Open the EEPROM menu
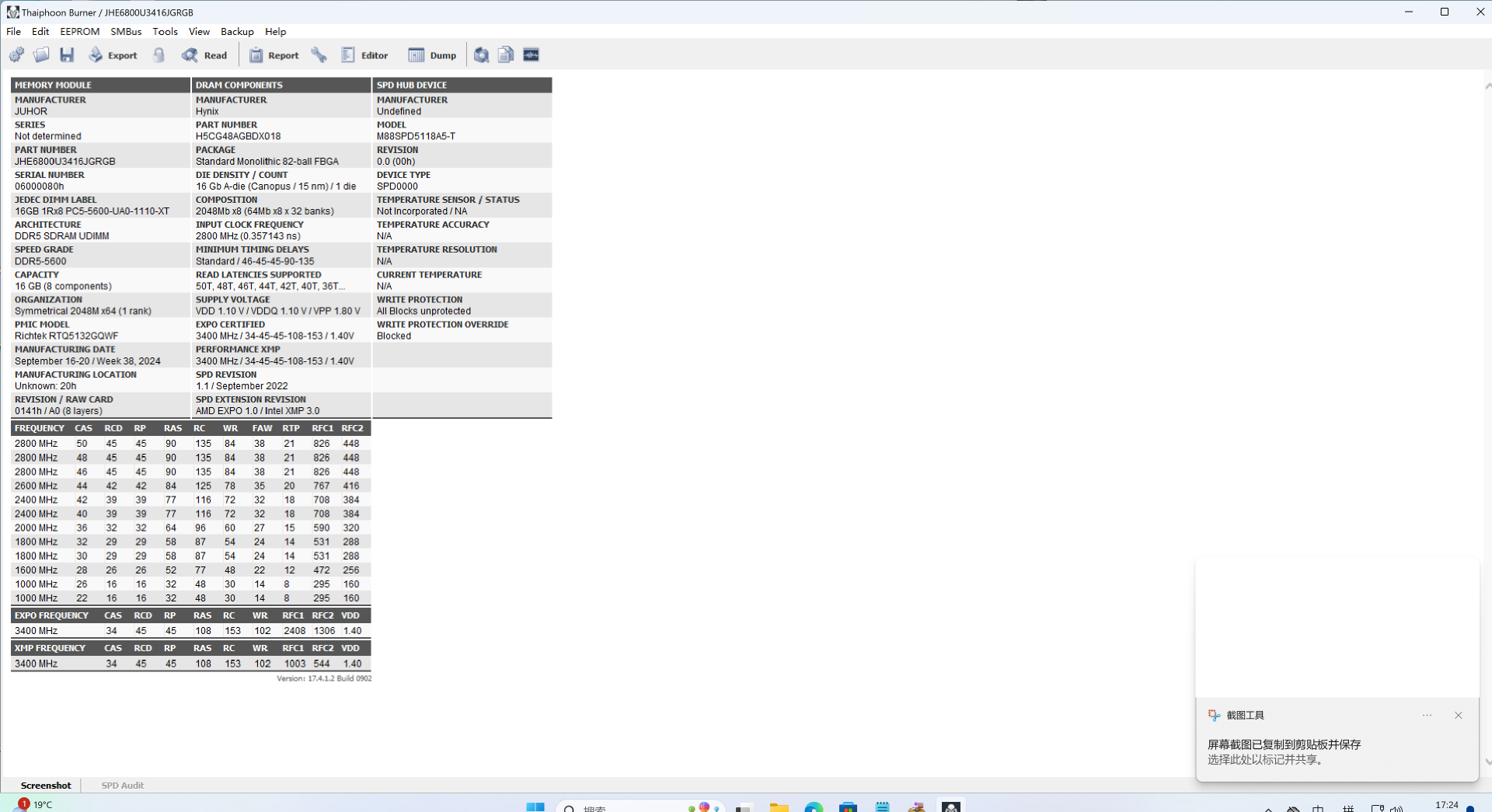The width and height of the screenshot is (1492, 812). 80,32
